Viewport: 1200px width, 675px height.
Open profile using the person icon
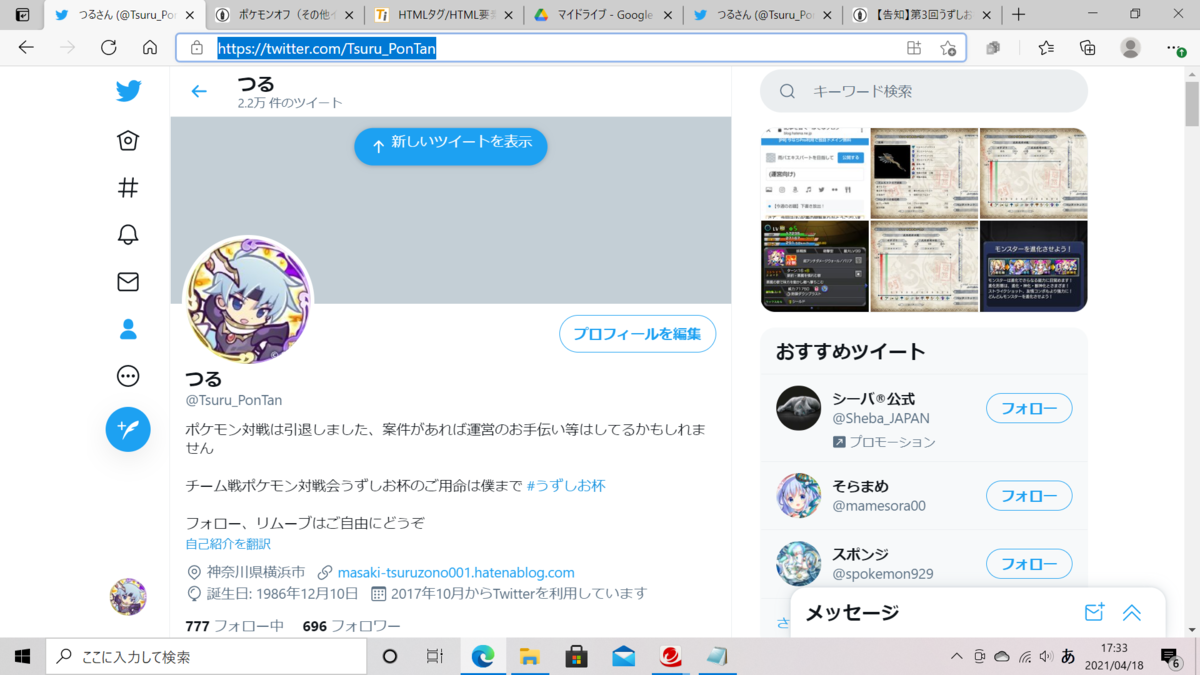point(128,329)
